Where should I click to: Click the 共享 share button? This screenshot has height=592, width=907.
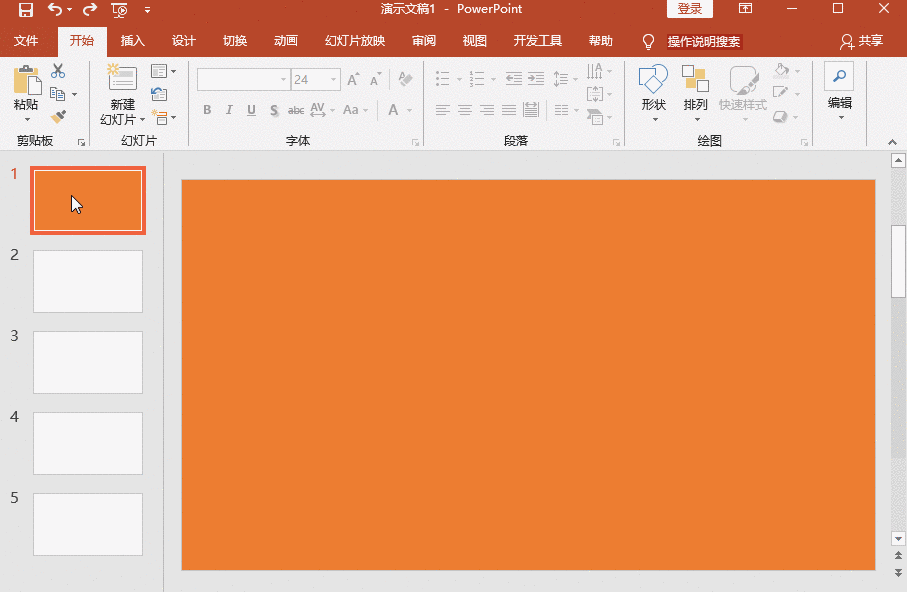pos(862,41)
